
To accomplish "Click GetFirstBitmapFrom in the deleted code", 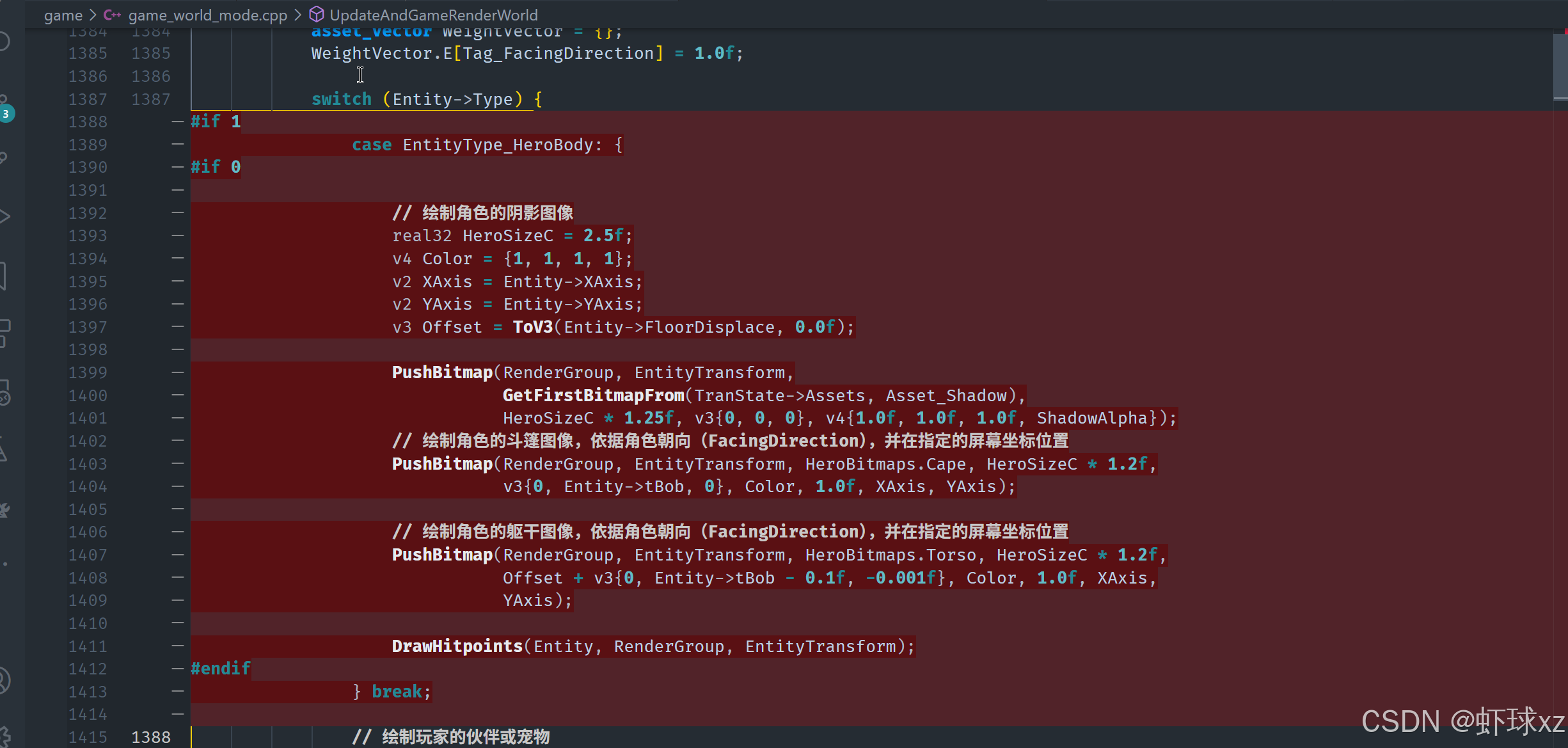I will pos(593,395).
